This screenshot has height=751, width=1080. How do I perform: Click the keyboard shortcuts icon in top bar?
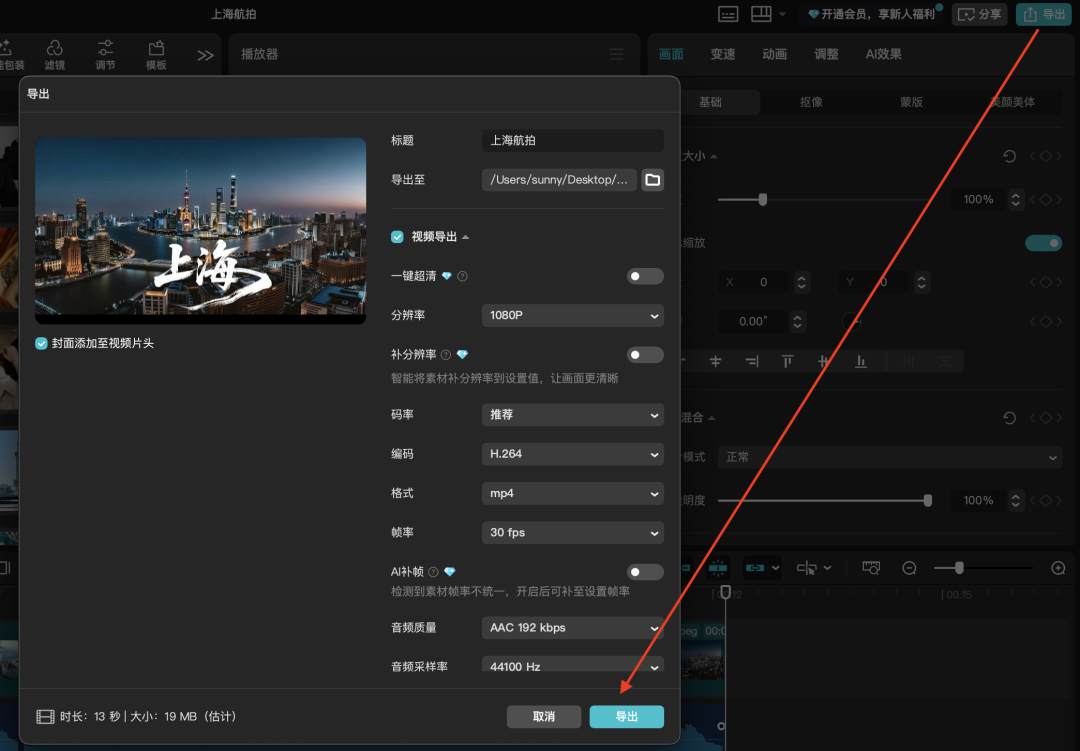pos(728,14)
